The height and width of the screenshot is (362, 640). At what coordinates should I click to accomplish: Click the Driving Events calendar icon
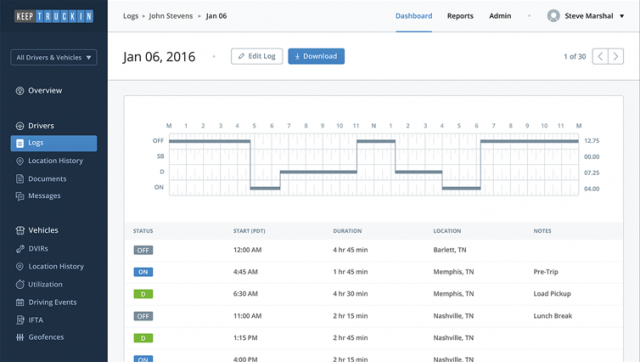pyautogui.click(x=20, y=302)
